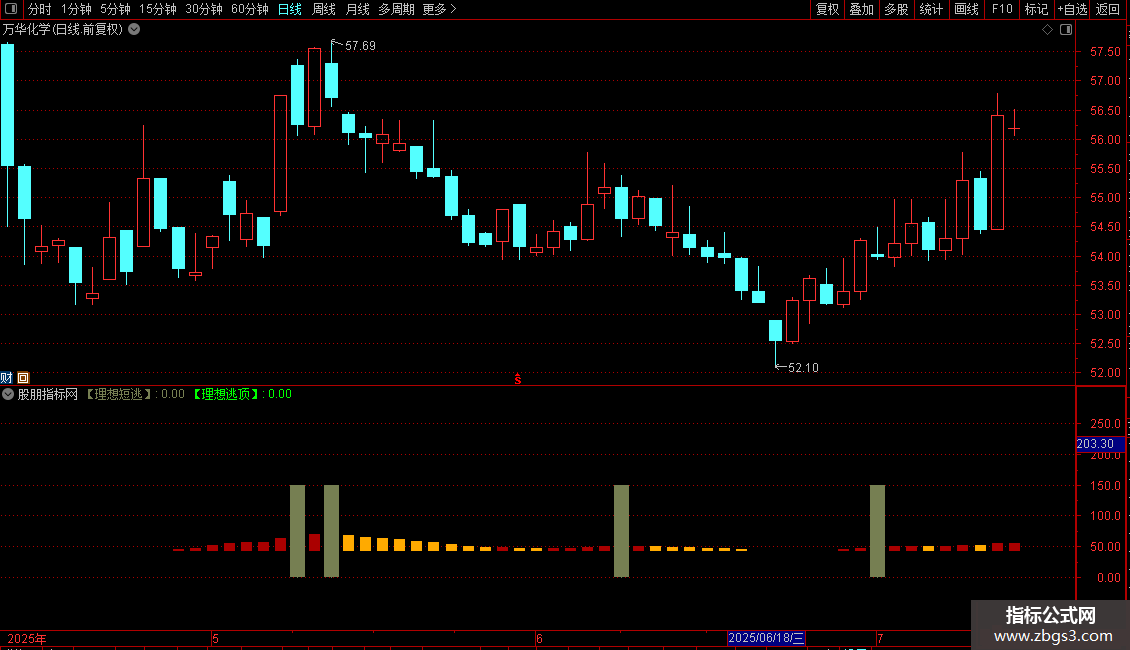This screenshot has height=650, width=1130.
Task: Switch to 日线 daily chart
Action: click(x=290, y=9)
